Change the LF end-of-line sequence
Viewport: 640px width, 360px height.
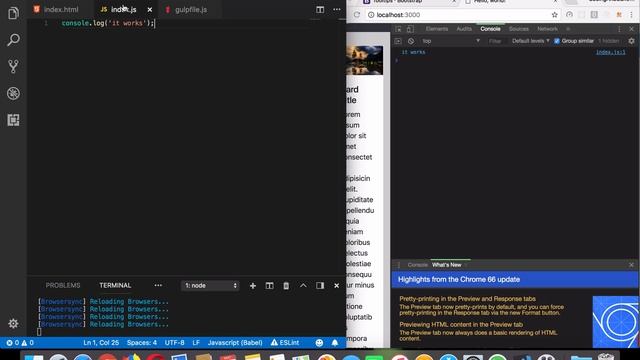(x=196, y=343)
